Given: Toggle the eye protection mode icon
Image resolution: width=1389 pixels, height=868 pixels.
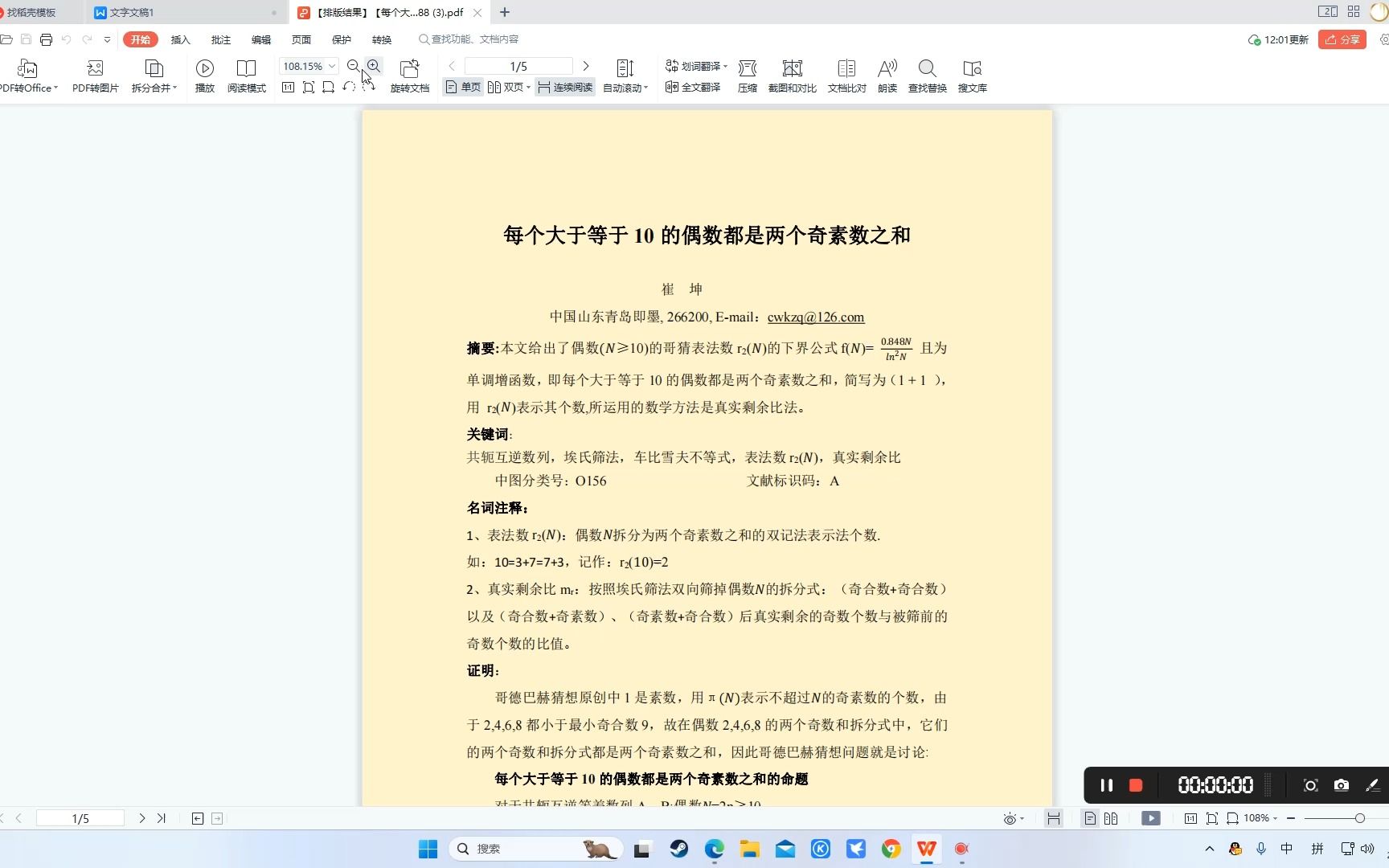Looking at the screenshot, I should pos(1010,818).
